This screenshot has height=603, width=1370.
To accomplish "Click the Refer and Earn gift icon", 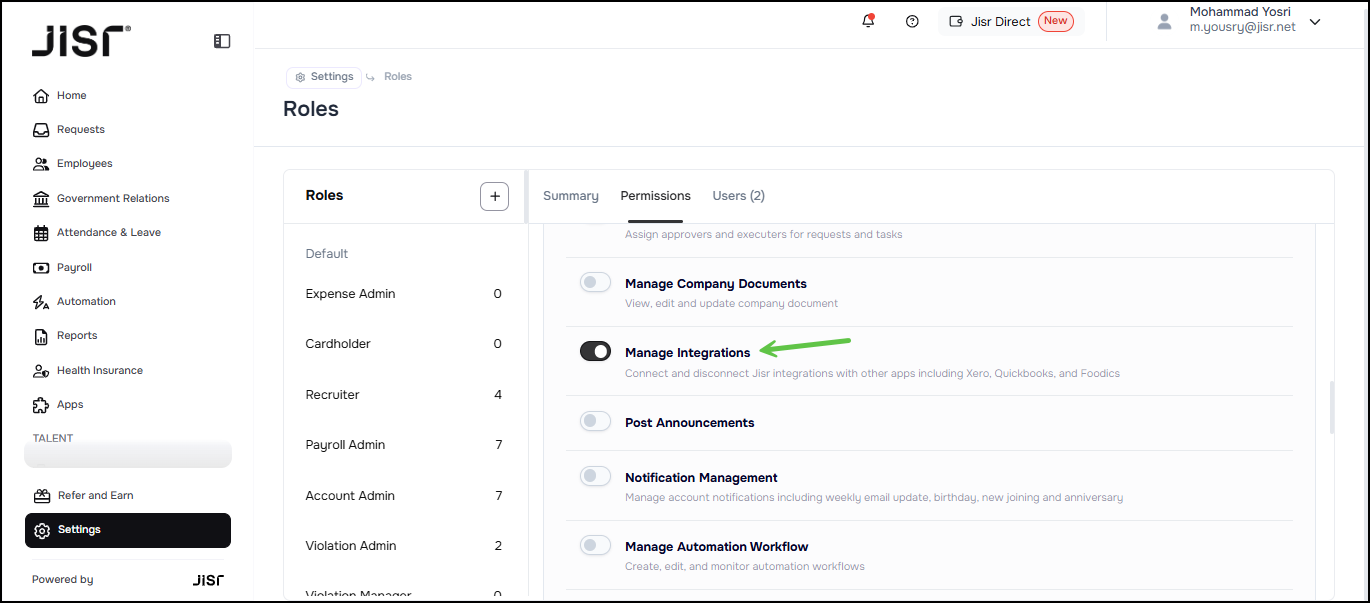I will click(41, 496).
